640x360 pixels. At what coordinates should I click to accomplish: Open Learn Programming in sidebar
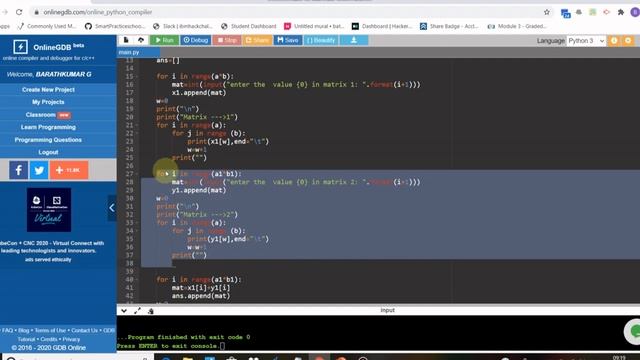48,127
